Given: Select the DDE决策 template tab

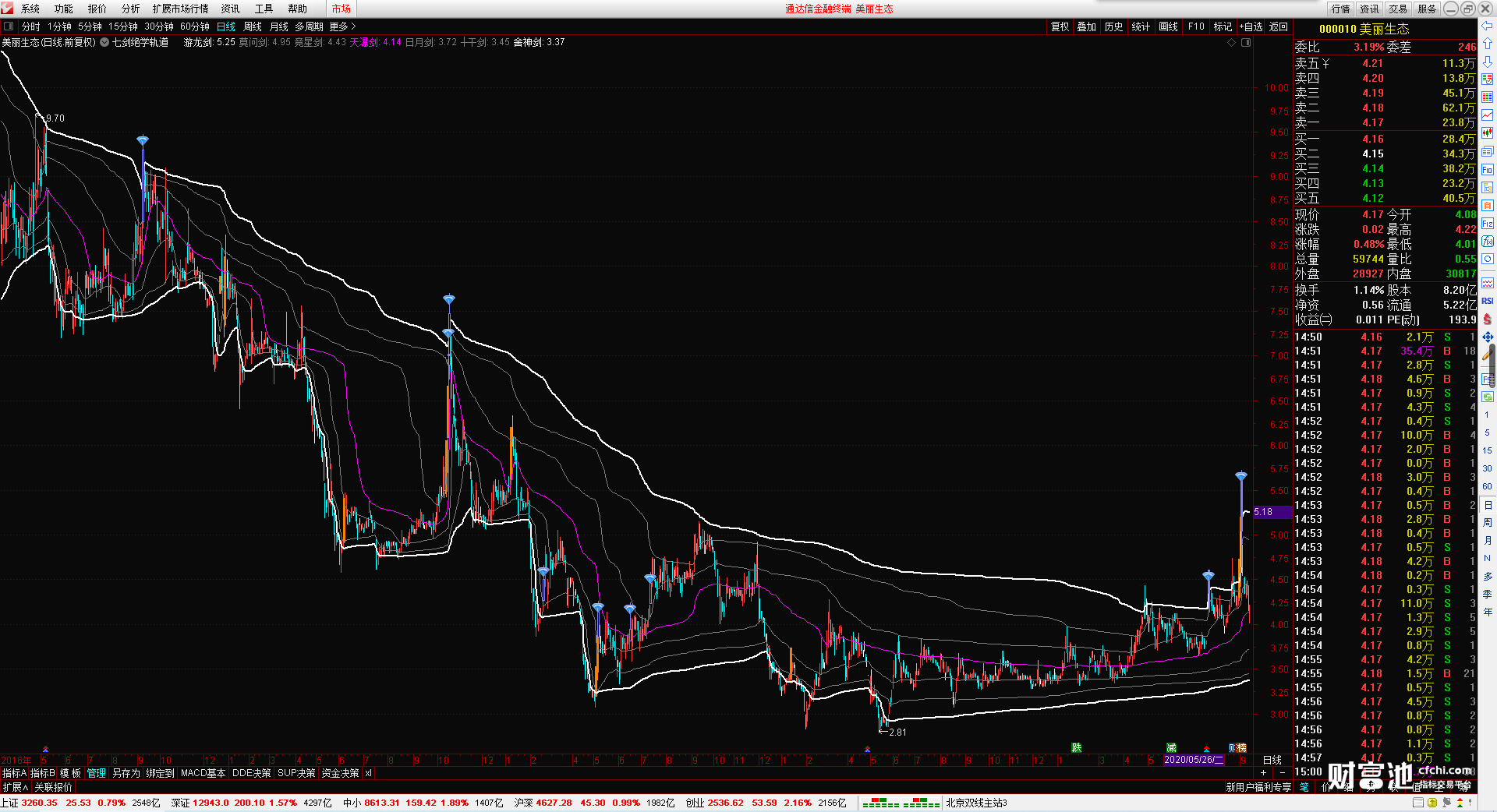Looking at the screenshot, I should [x=252, y=773].
